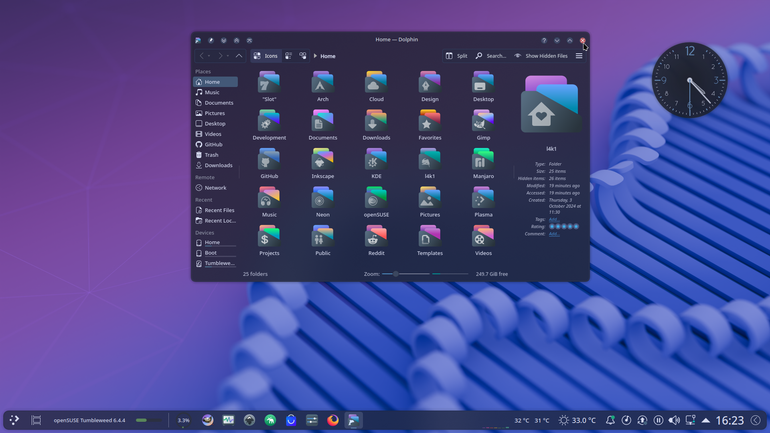Image resolution: width=770 pixels, height=433 pixels.
Task: Switch to Icons view mode
Action: pyautogui.click(x=266, y=56)
